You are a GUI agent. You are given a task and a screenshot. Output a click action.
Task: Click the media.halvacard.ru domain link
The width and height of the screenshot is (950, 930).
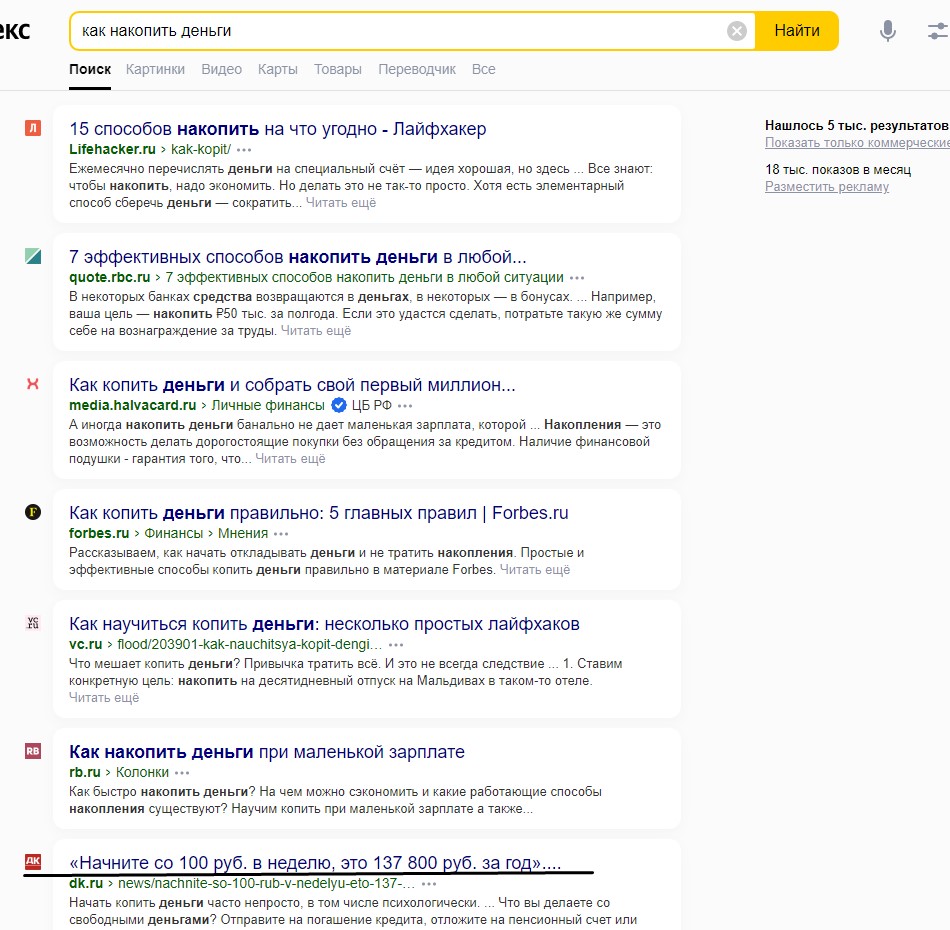tap(133, 405)
